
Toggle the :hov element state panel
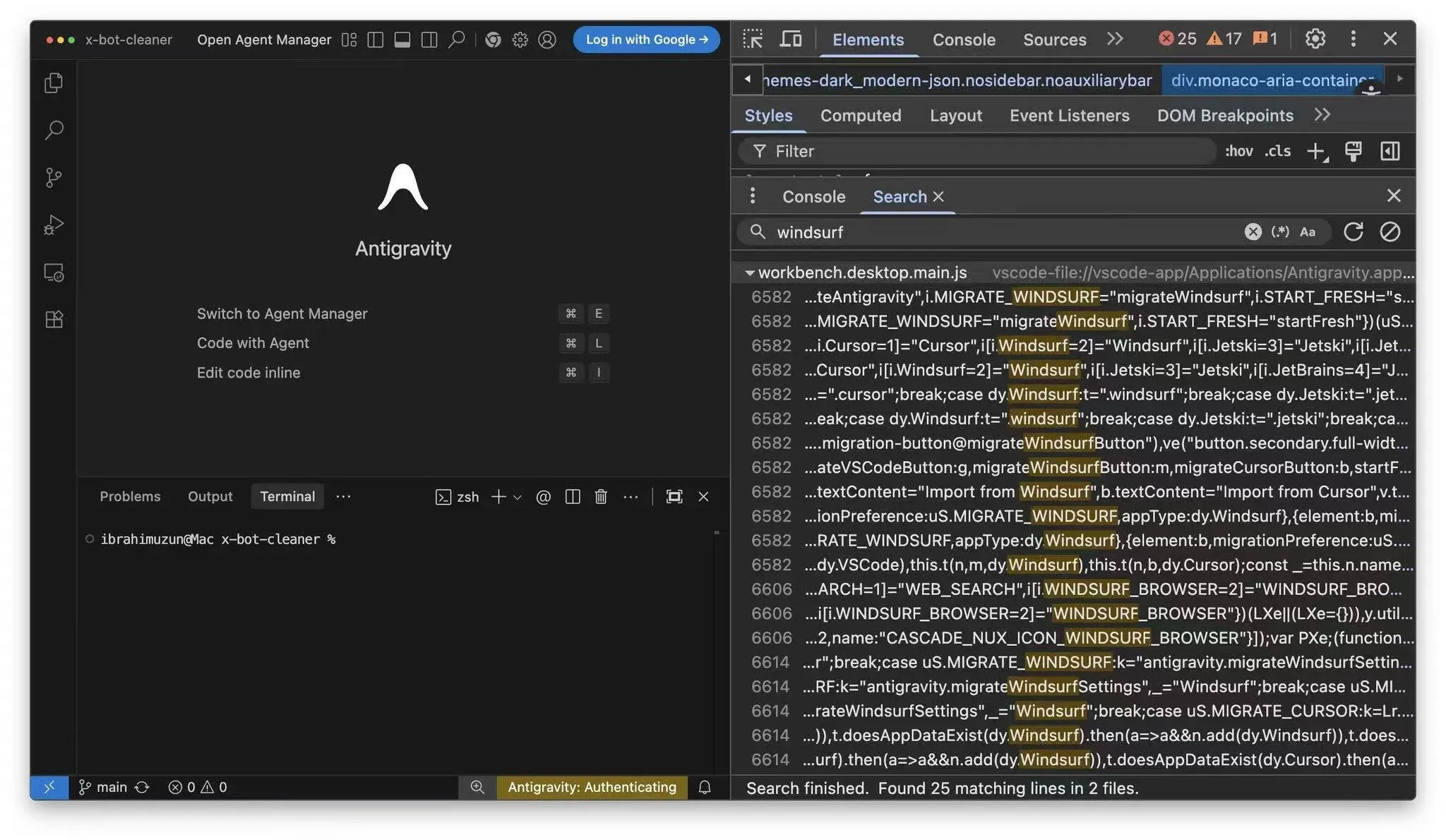1238,151
